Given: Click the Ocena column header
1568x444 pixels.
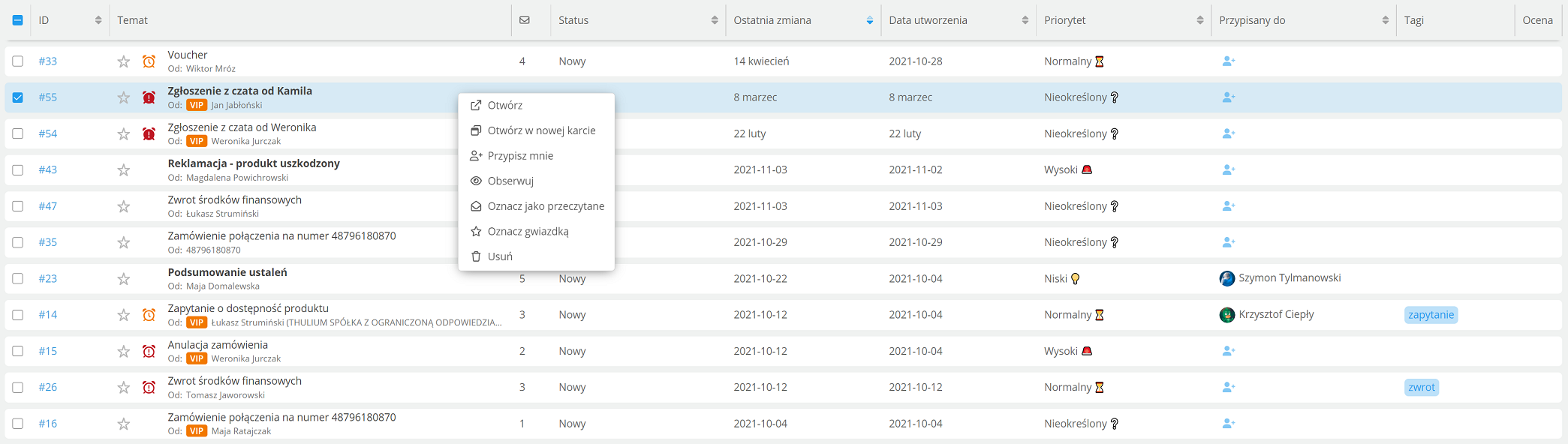Looking at the screenshot, I should [1537, 20].
